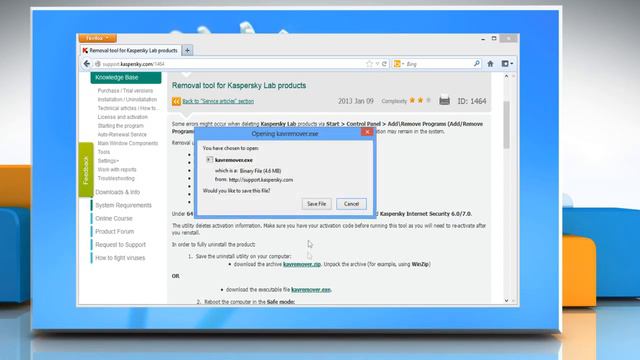Open License and activation sidebar link
The width and height of the screenshot is (640, 360).
122,117
